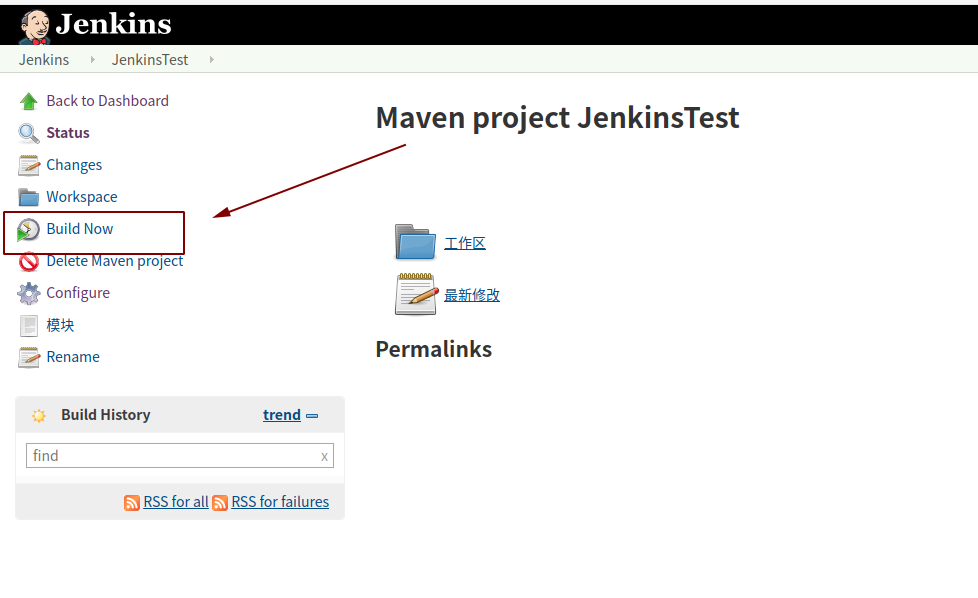The width and height of the screenshot is (978, 598).
Task: Click the RSS for failures link
Action: click(x=280, y=502)
